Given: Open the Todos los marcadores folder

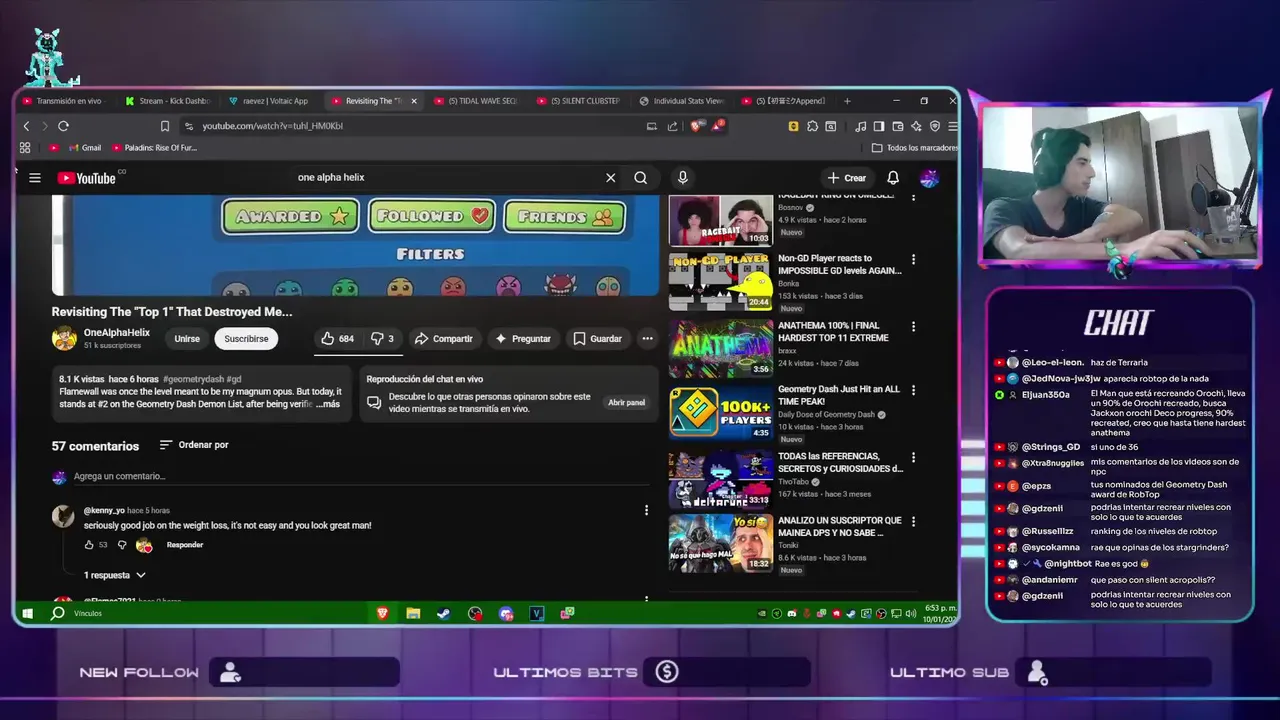Looking at the screenshot, I should 915,148.
